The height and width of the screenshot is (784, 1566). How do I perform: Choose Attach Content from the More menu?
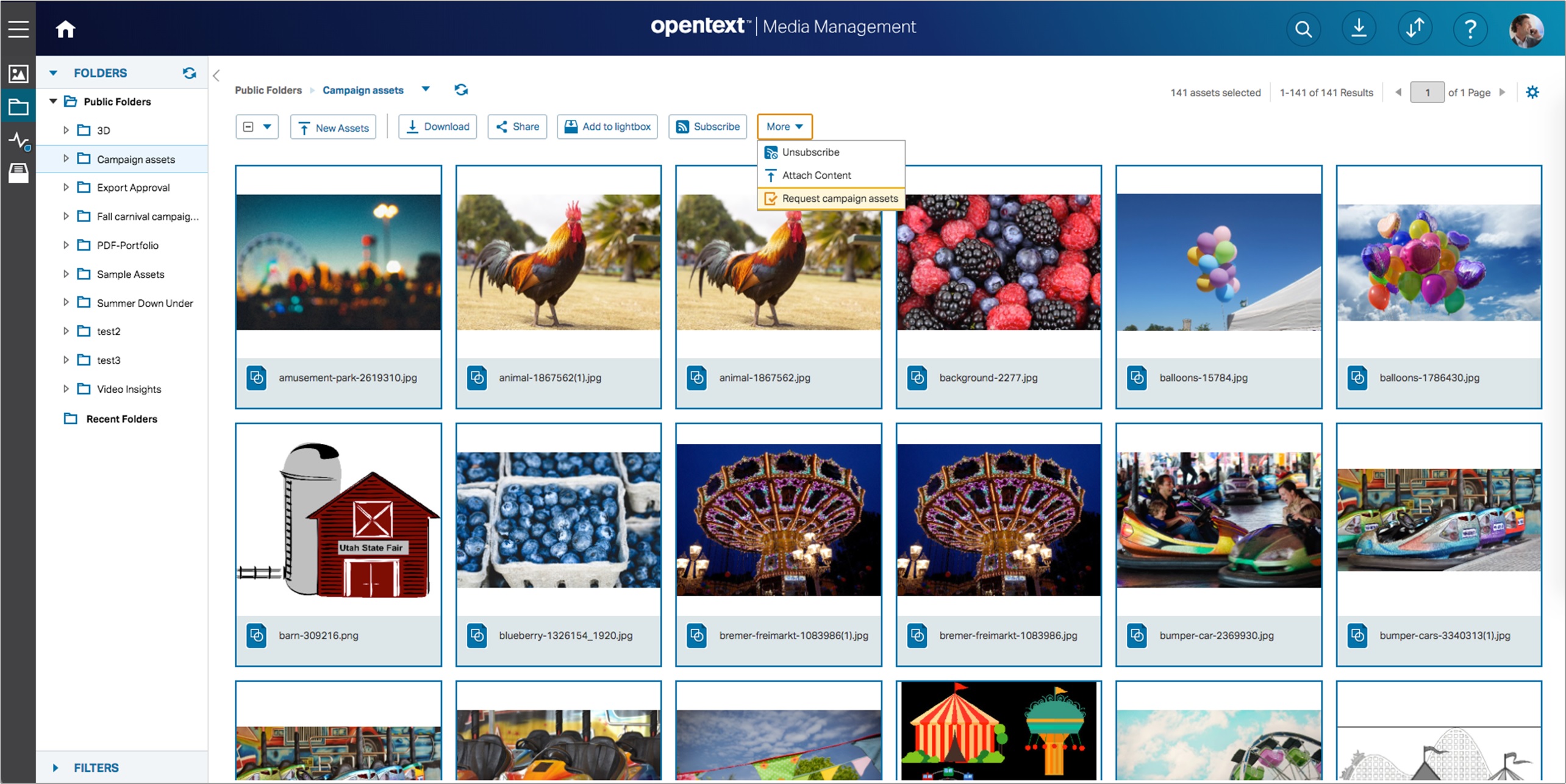(x=831, y=176)
